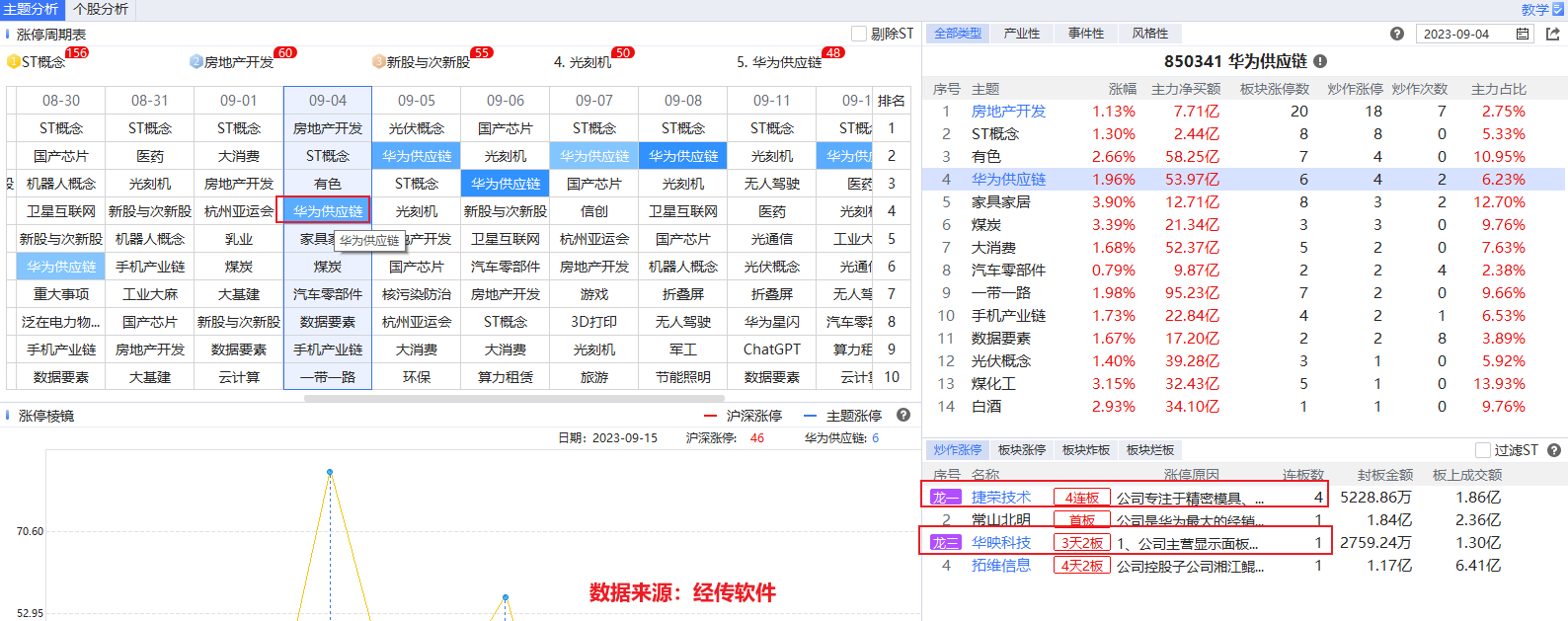
Task: Click the 常山北明 stock row name
Action: pos(1001,520)
